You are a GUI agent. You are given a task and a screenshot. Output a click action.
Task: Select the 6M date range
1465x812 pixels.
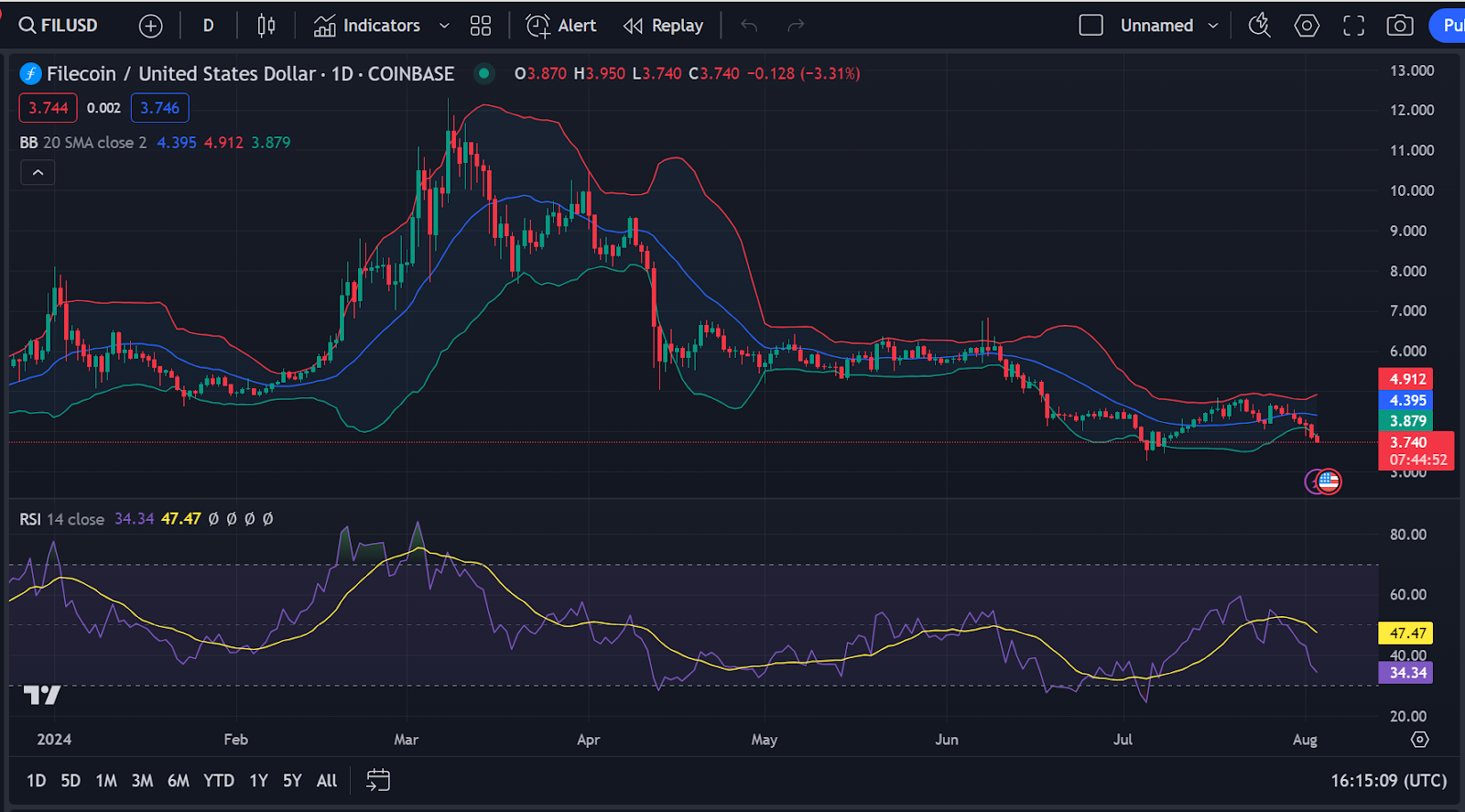point(179,781)
